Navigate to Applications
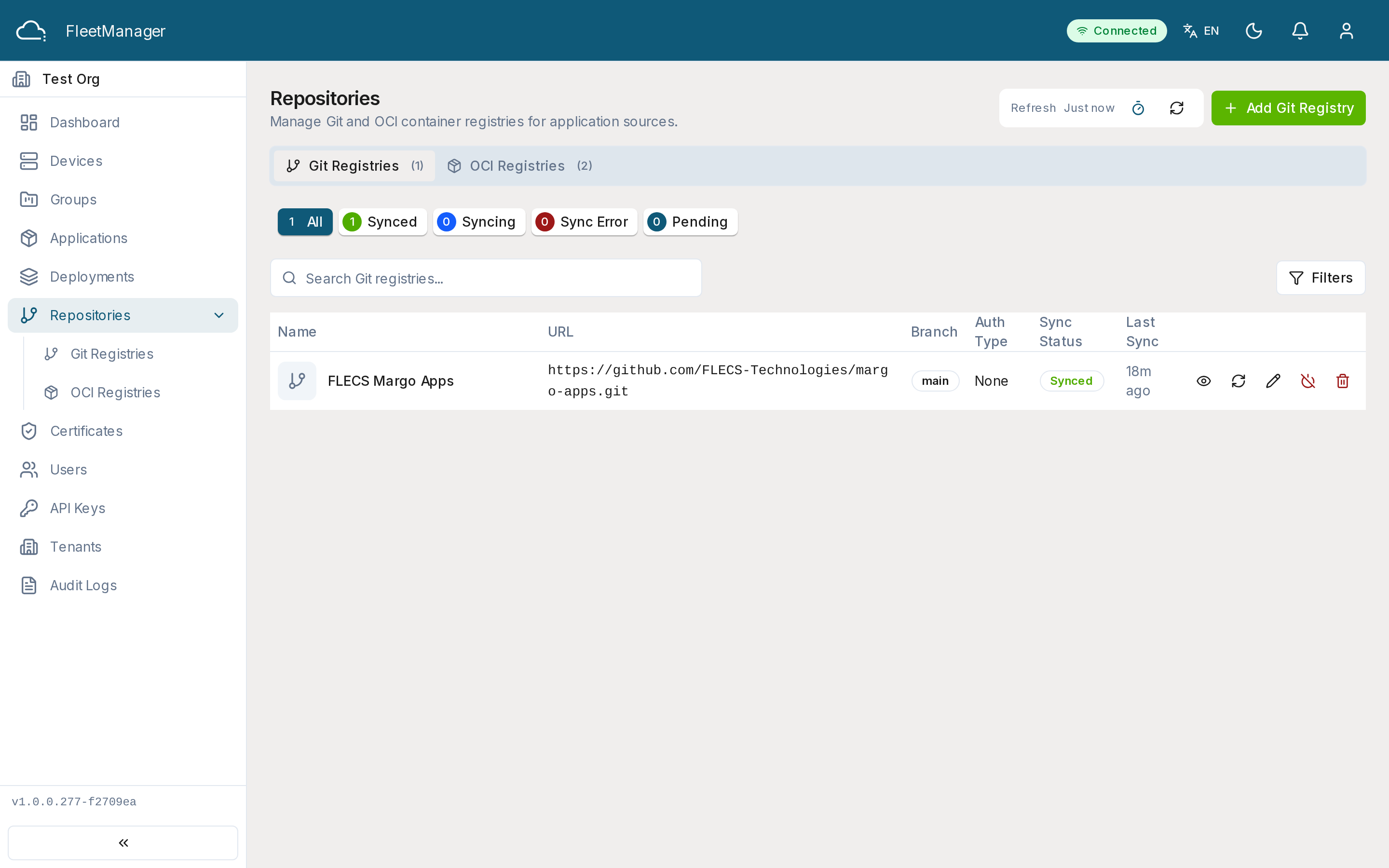The height and width of the screenshot is (868, 1389). point(123,238)
